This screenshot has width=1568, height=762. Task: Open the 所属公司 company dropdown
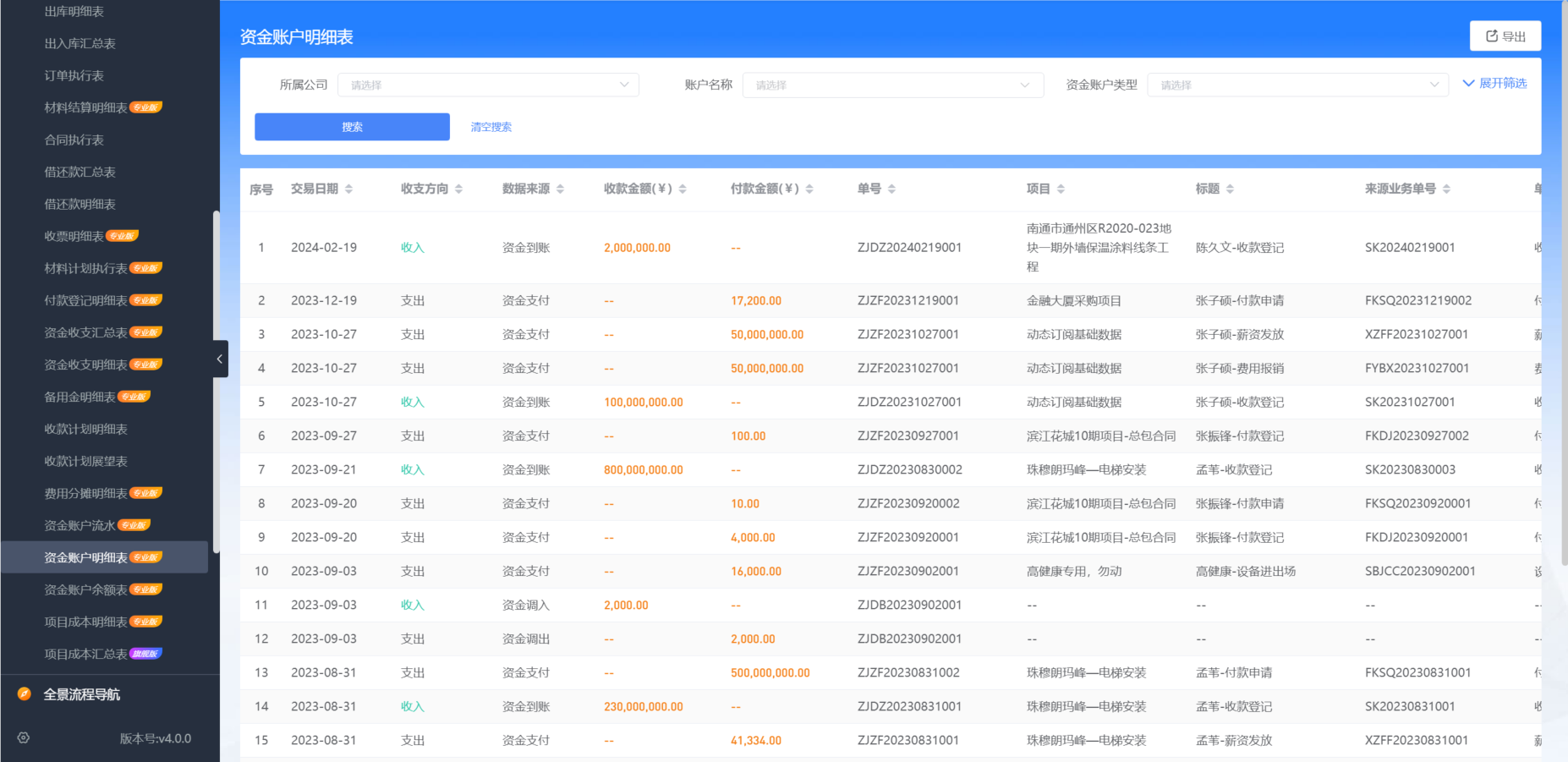pyautogui.click(x=488, y=85)
